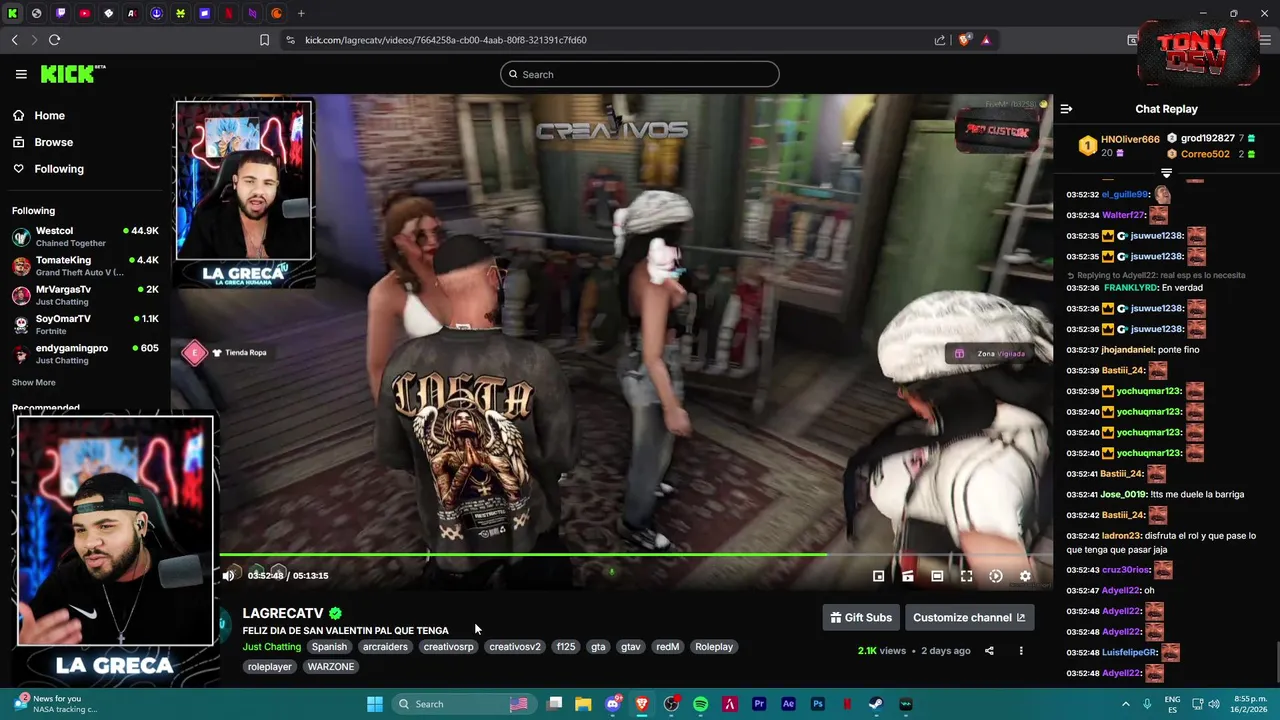Click the browser share page icon
This screenshot has width=1280, height=720.
(x=940, y=40)
